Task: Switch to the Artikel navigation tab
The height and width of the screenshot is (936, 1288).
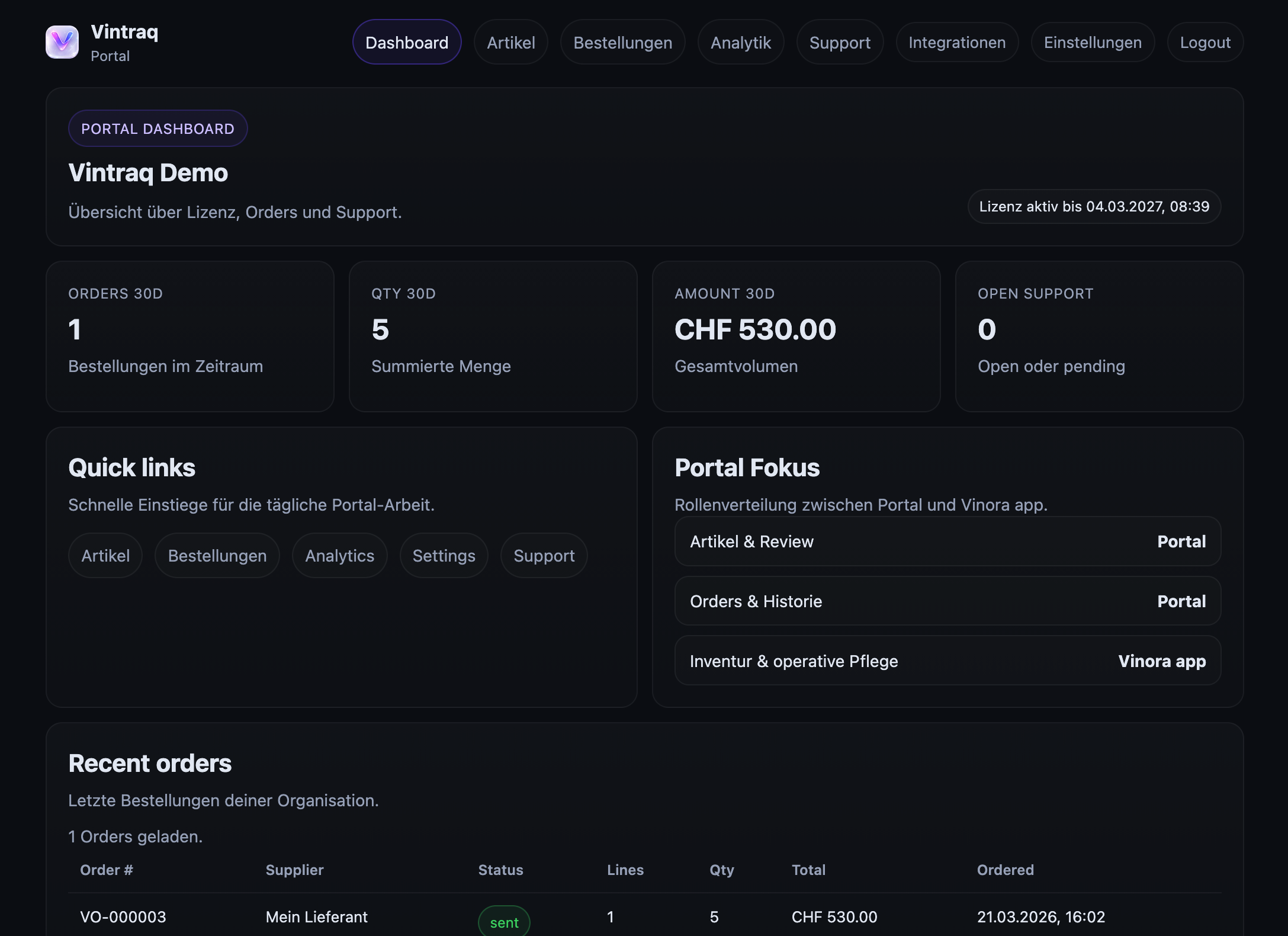Action: [x=510, y=42]
